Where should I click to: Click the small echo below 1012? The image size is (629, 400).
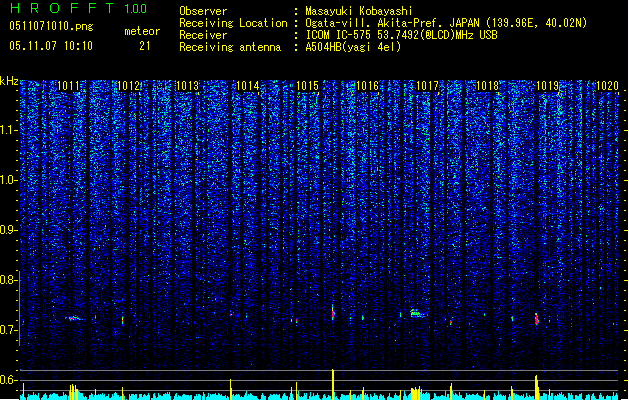pos(123,321)
